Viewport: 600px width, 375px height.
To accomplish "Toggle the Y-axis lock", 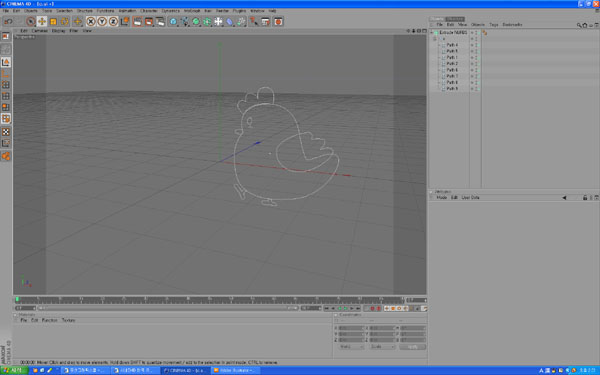I will click(x=102, y=21).
